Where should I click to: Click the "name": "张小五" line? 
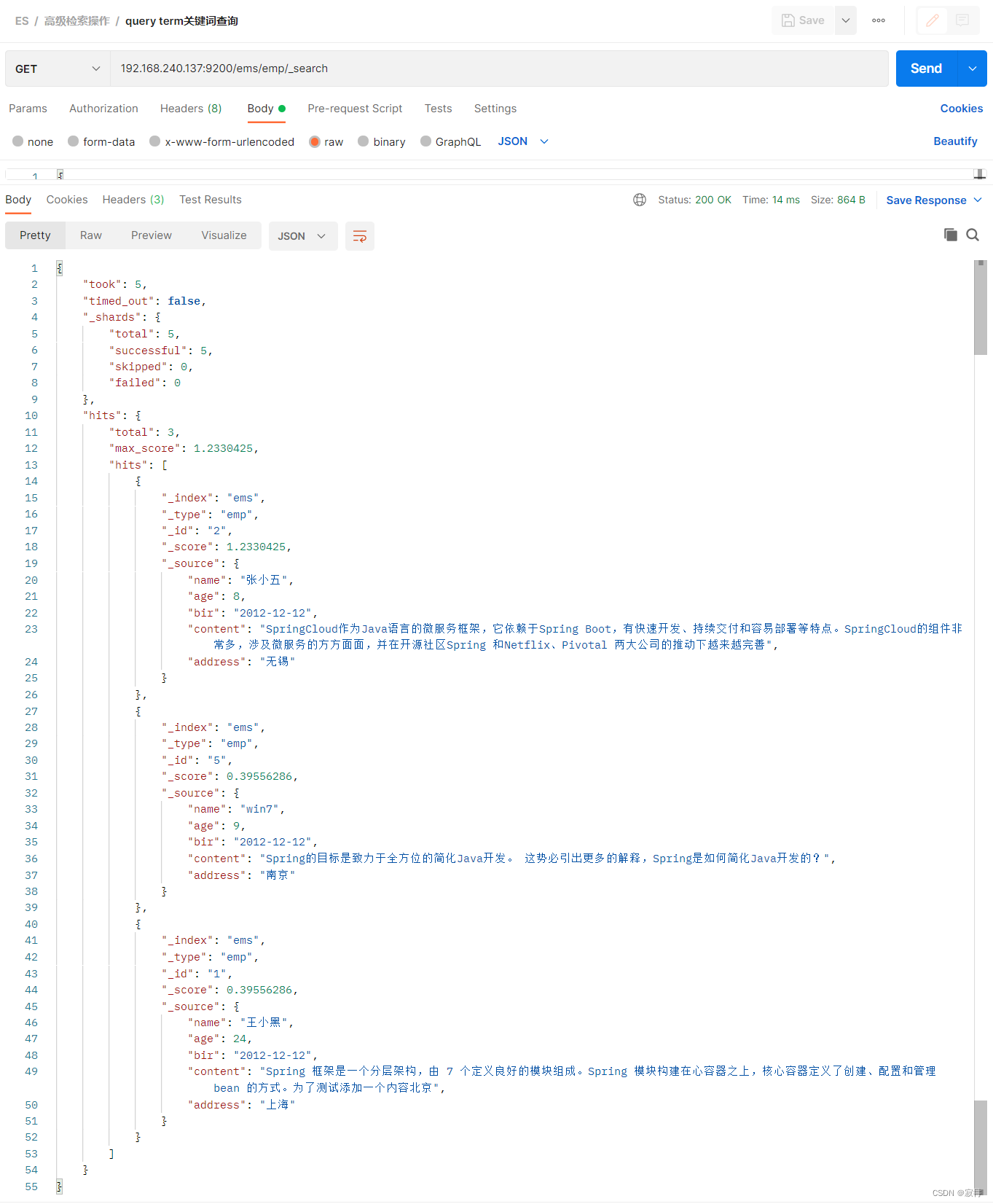240,580
